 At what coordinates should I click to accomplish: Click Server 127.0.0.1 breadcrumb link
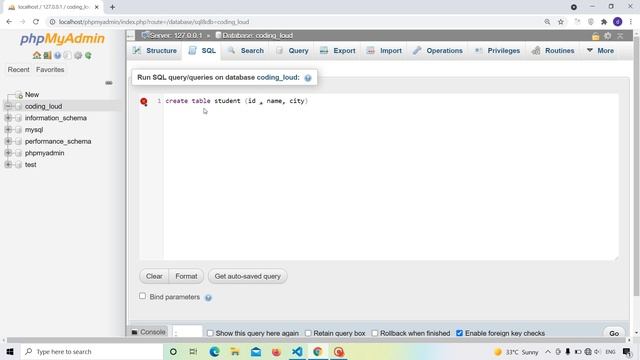(x=176, y=36)
